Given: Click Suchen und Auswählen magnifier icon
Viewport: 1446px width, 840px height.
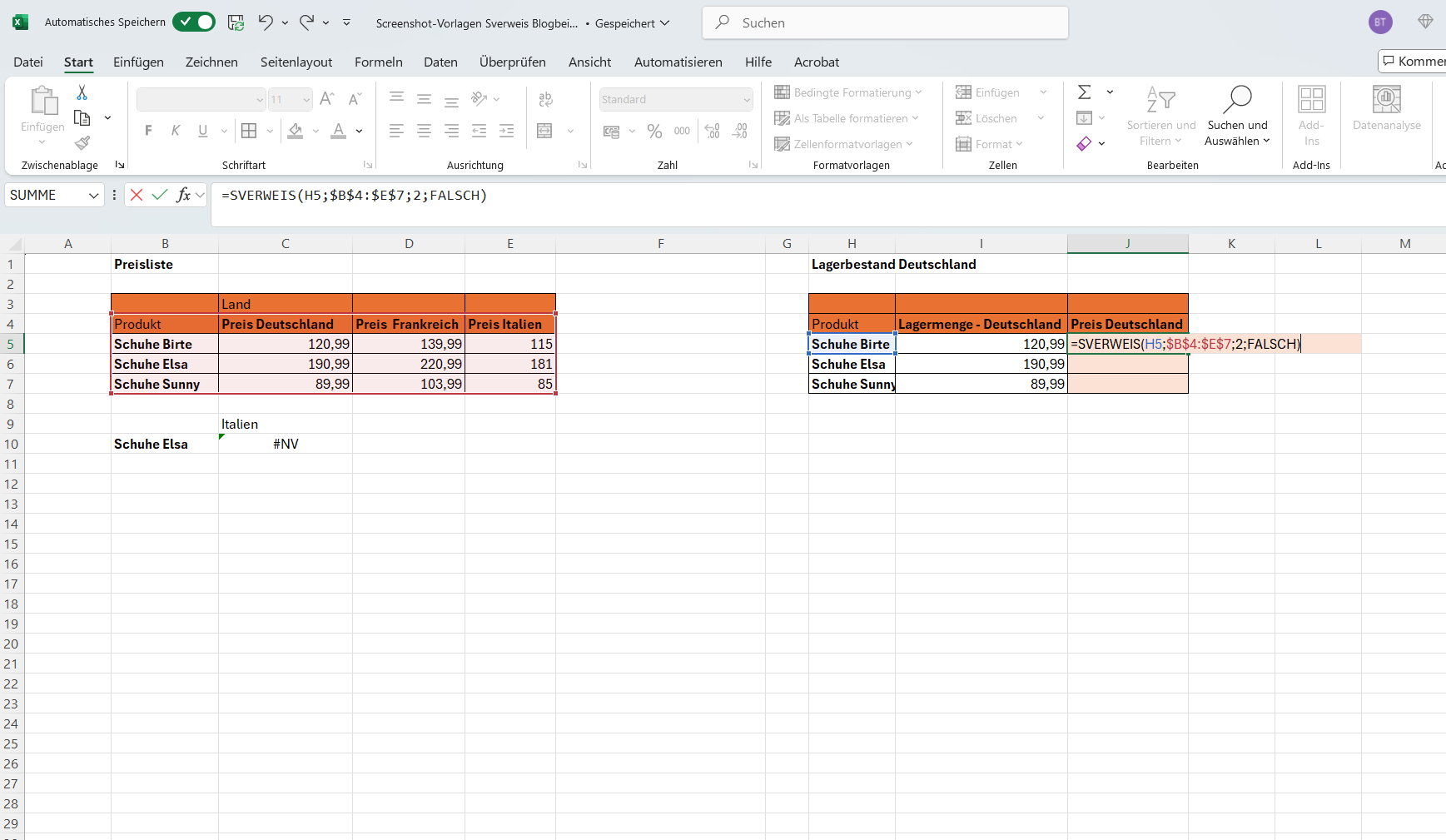Looking at the screenshot, I should [x=1238, y=98].
